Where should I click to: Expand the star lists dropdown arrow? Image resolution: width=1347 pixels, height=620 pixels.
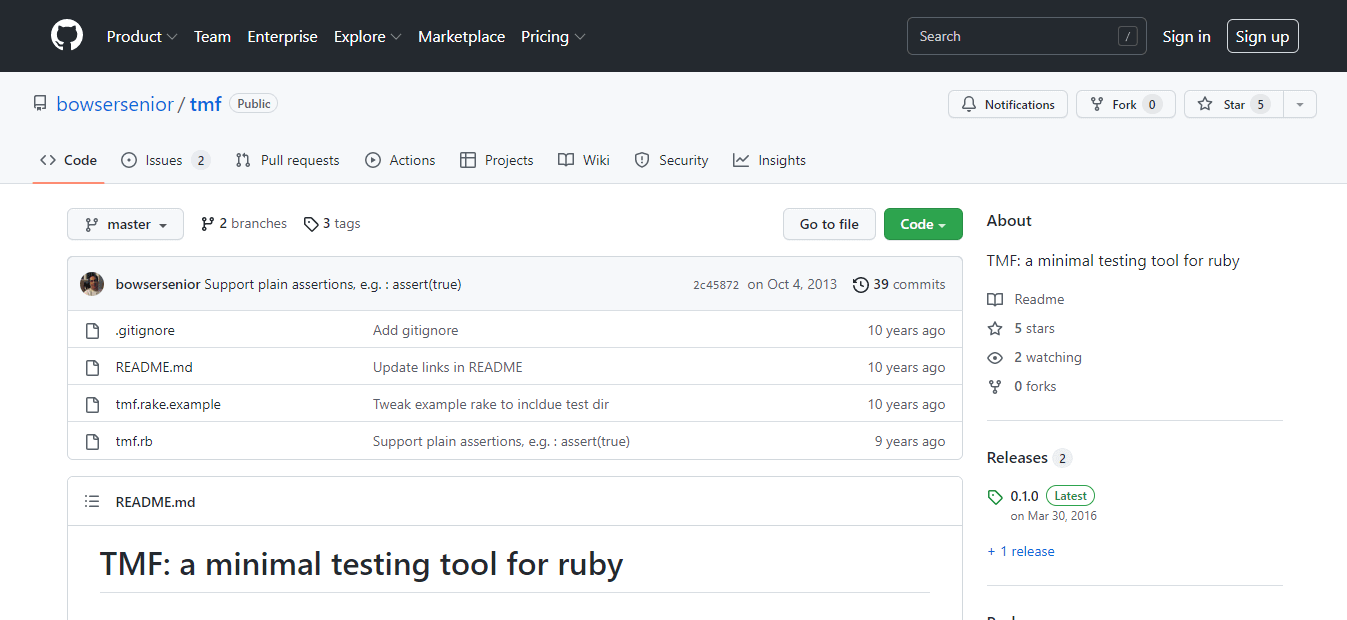[x=1299, y=104]
